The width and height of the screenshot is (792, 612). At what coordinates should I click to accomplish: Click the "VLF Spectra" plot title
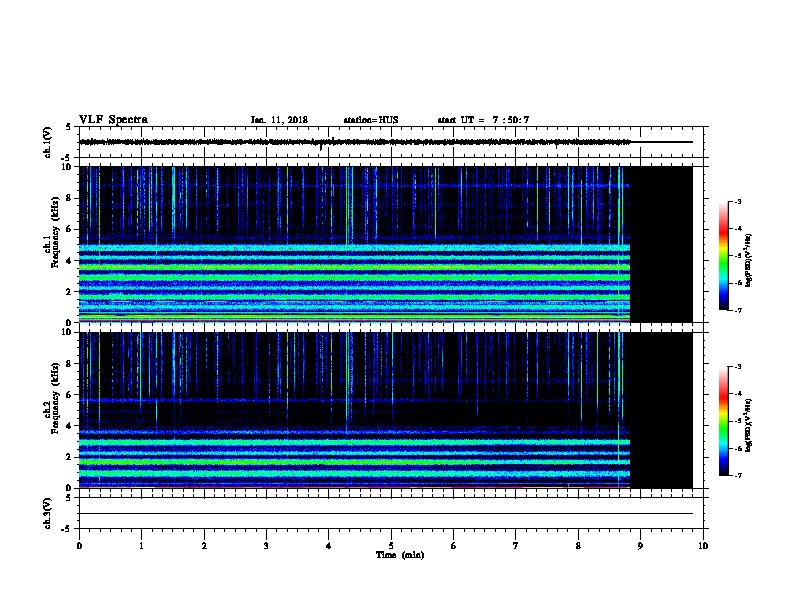[113, 120]
